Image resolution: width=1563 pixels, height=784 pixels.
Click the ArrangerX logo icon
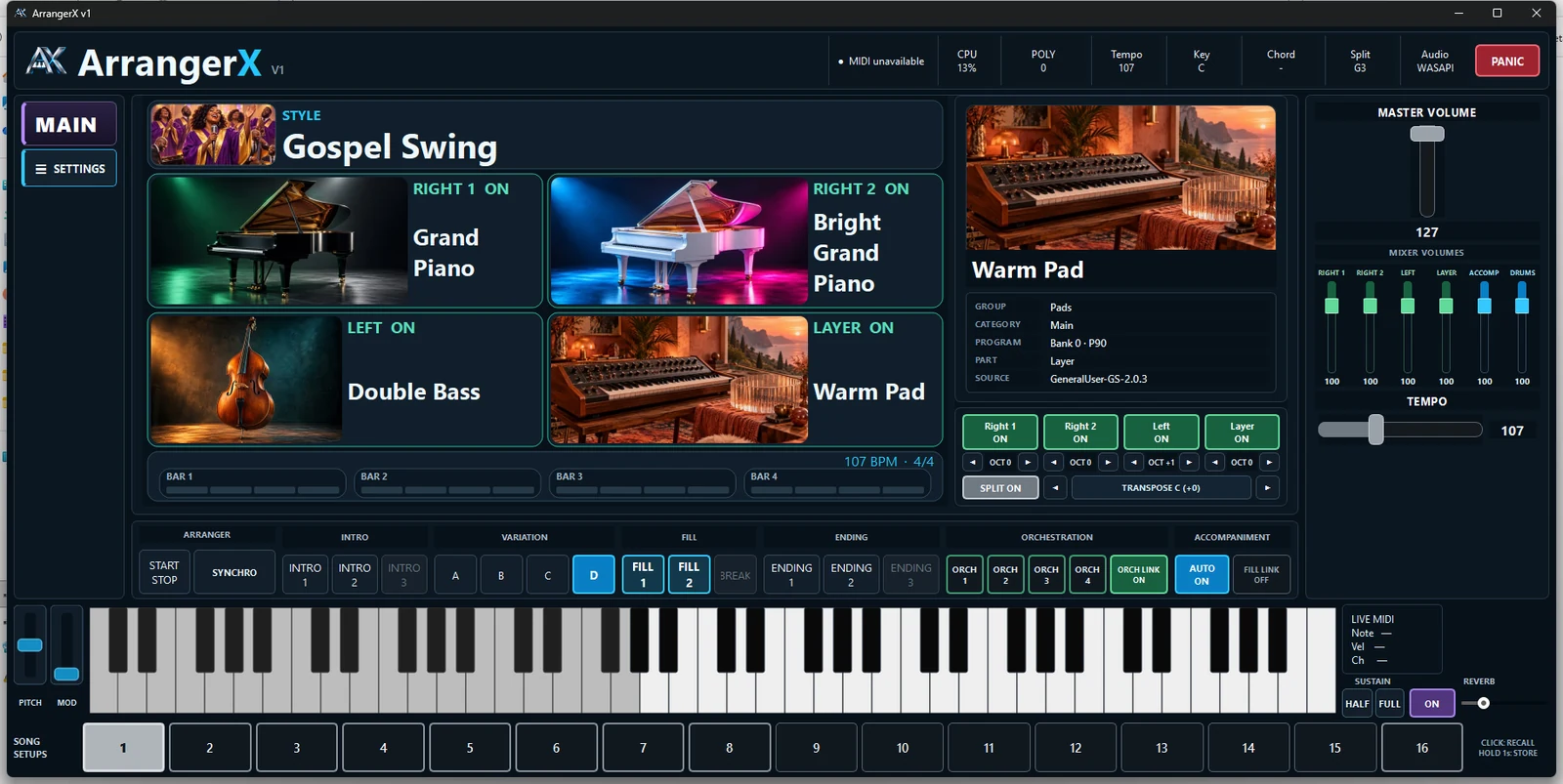click(46, 61)
